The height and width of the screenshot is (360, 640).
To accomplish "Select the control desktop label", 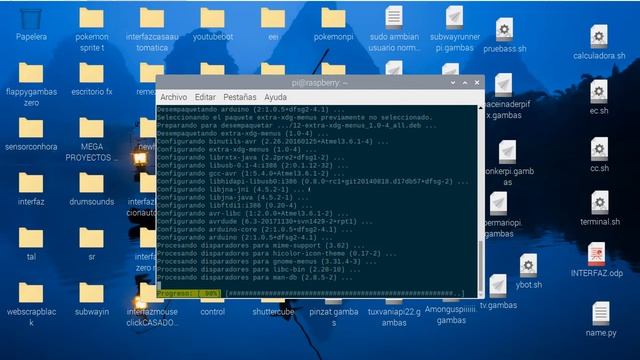I will [213, 312].
